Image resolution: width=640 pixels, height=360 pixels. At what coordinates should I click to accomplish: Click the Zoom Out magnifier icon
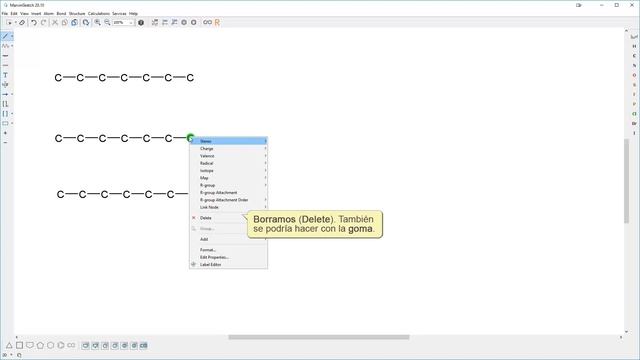tap(107, 22)
